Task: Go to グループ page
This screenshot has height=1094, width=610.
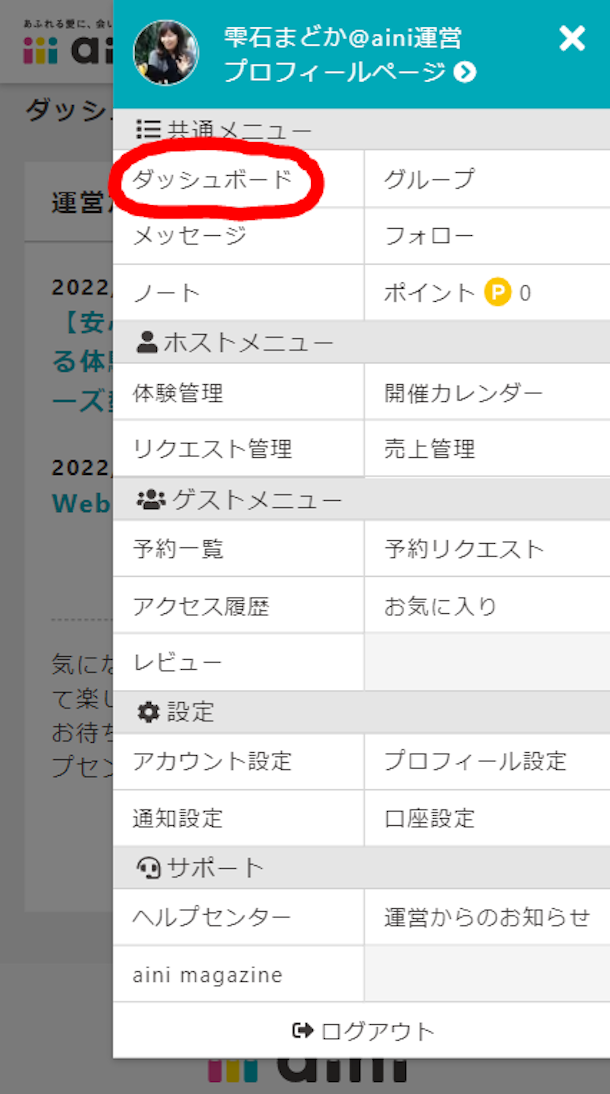Action: pyautogui.click(x=430, y=180)
